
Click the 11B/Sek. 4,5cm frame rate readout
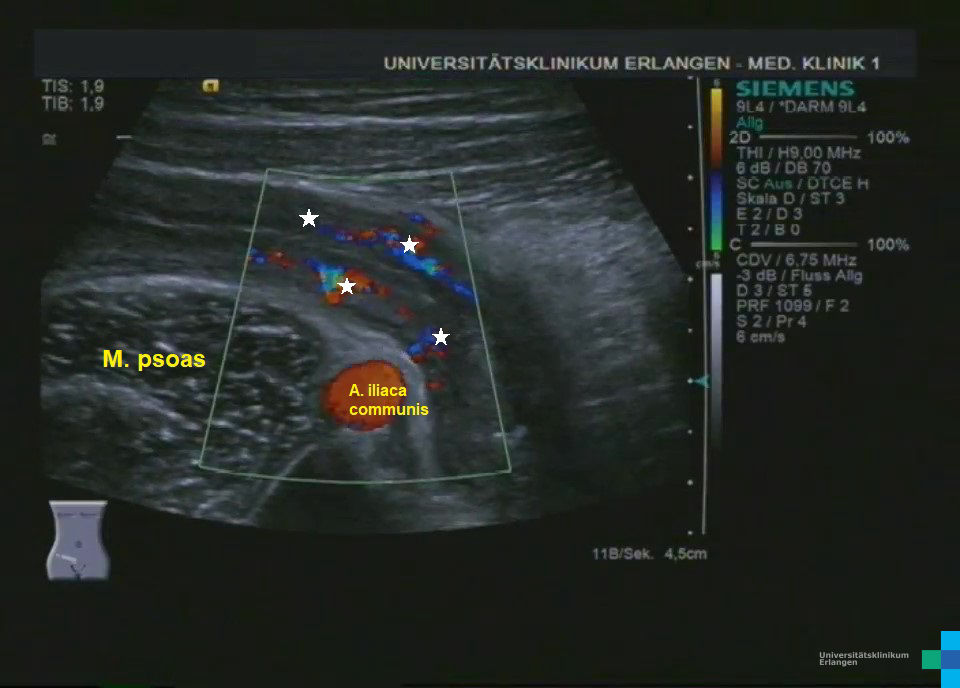649,554
